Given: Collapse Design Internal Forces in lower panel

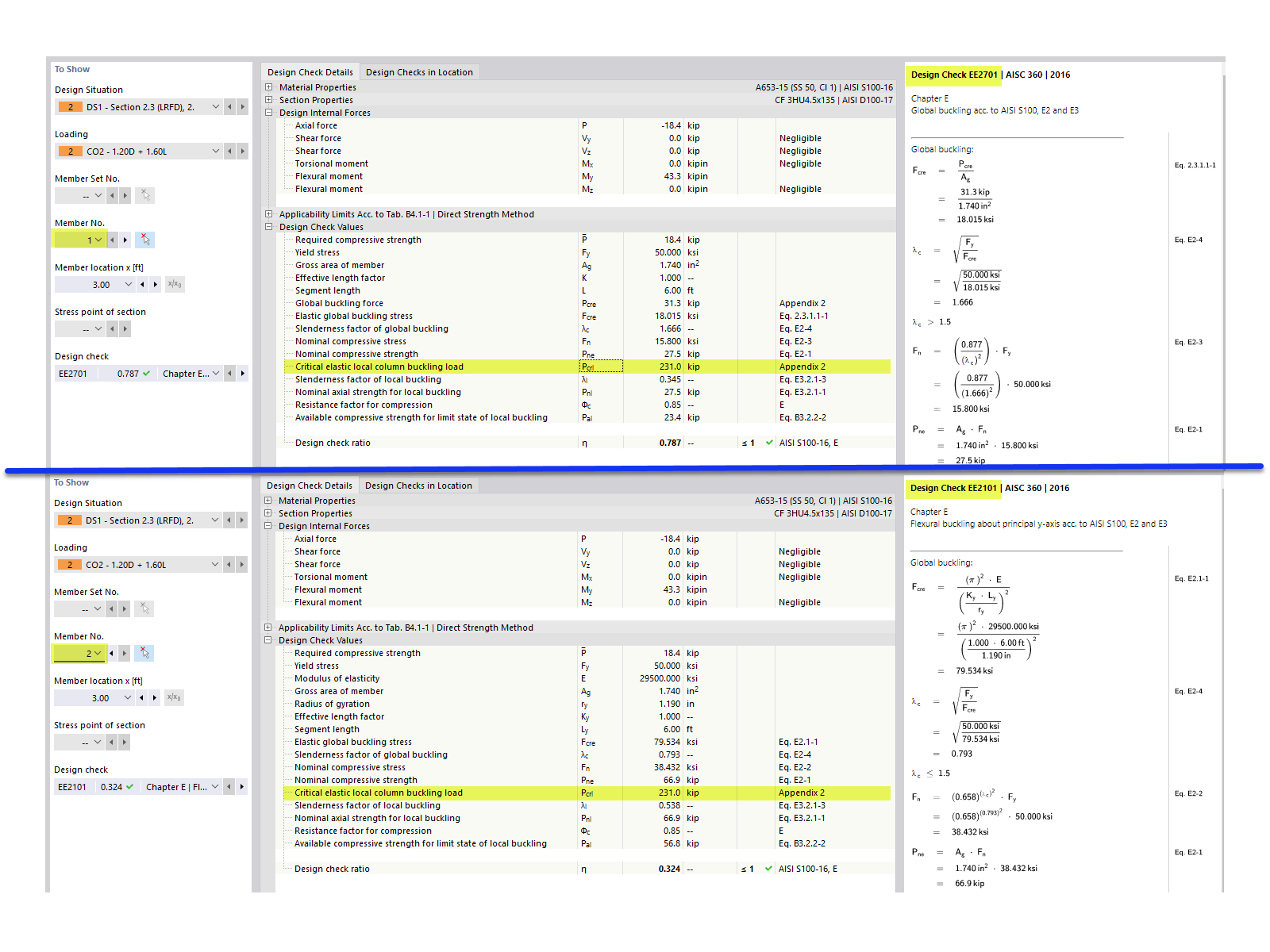Looking at the screenshot, I should click(268, 526).
